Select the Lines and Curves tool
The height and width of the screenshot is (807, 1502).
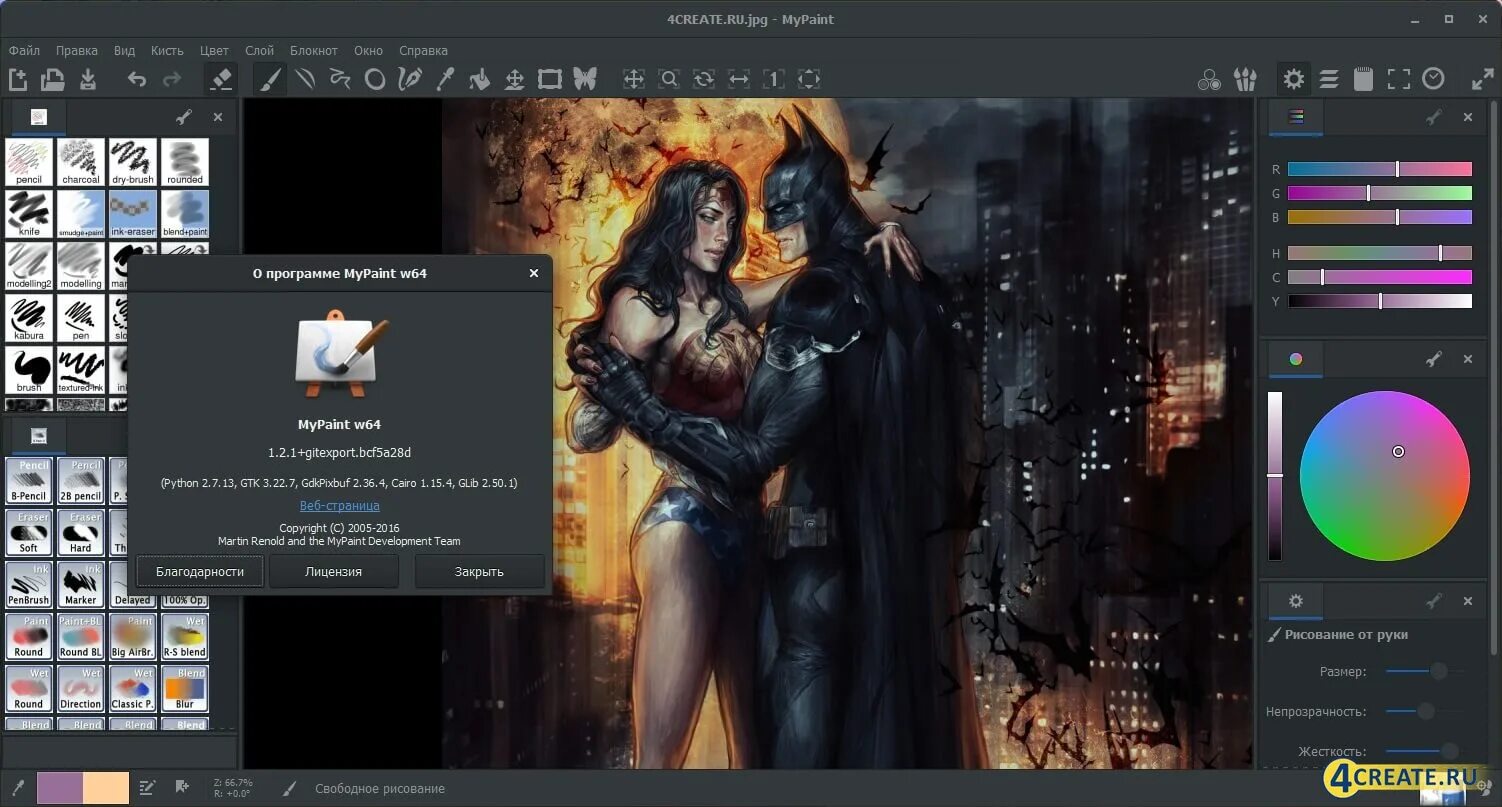click(305, 79)
